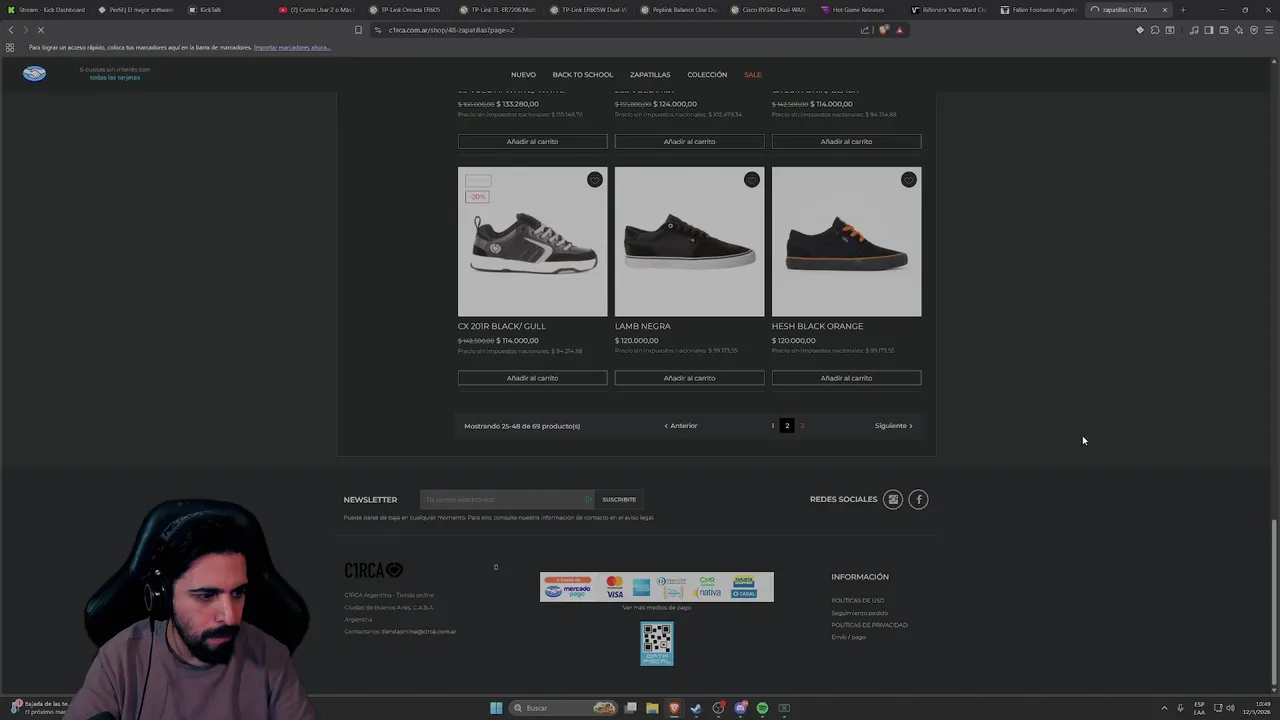Click the newsletter email input field
This screenshot has width=1280, height=720.
(x=506, y=499)
